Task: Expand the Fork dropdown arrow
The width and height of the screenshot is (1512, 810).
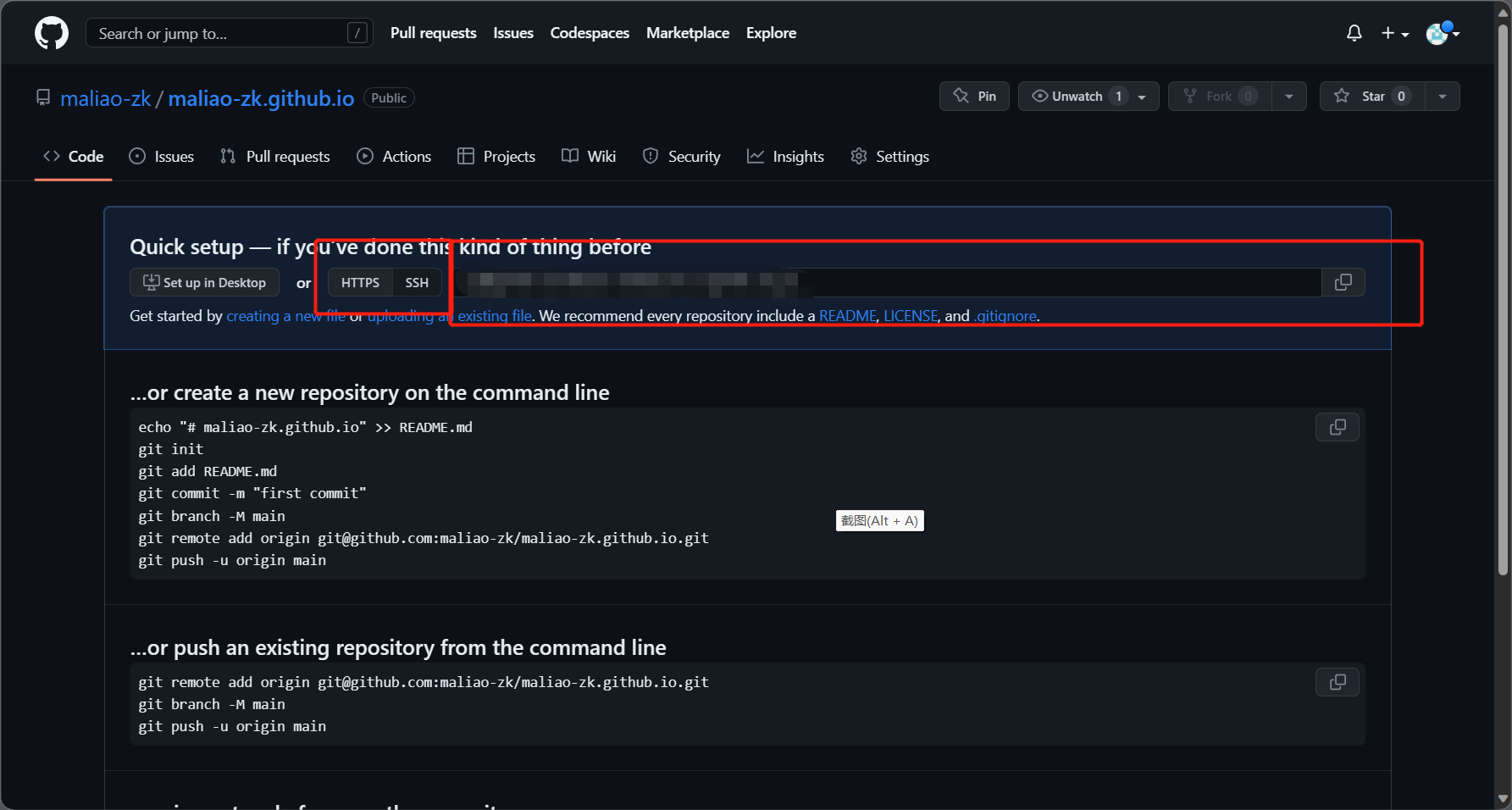Action: pyautogui.click(x=1289, y=97)
